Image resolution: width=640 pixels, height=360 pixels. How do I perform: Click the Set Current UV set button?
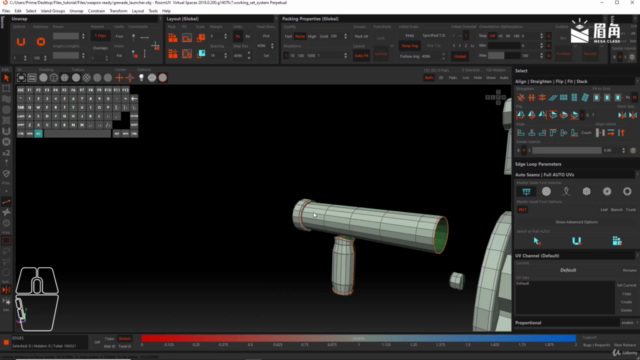(626, 285)
